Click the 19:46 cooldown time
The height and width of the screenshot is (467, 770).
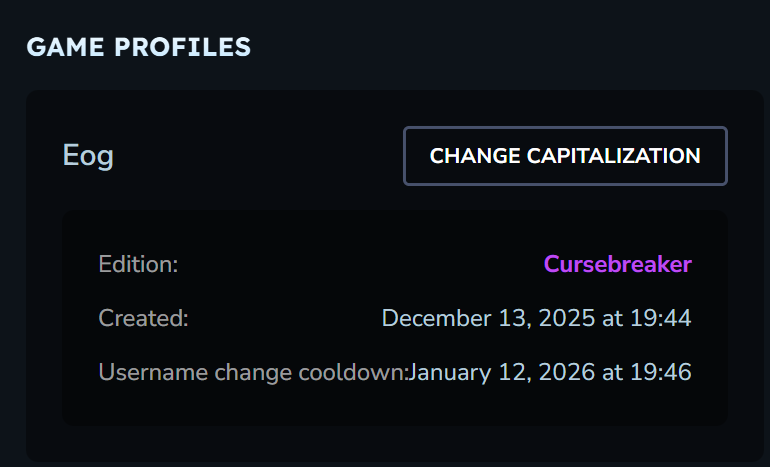664,372
